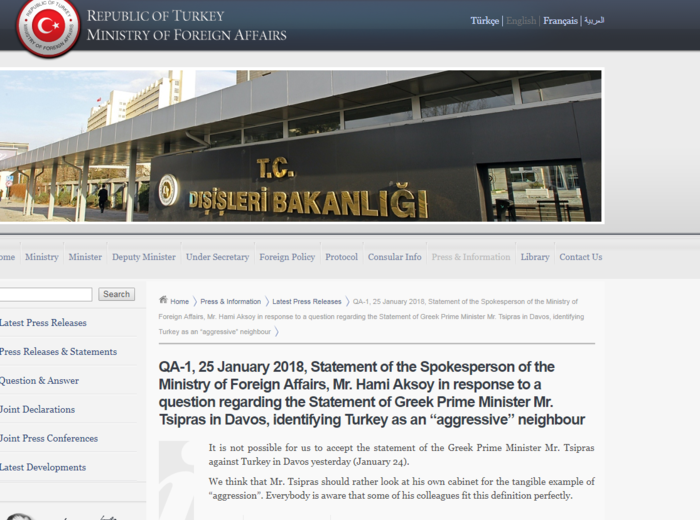Open the Library menu item
Screen dimensions: 700x520
coord(535,257)
